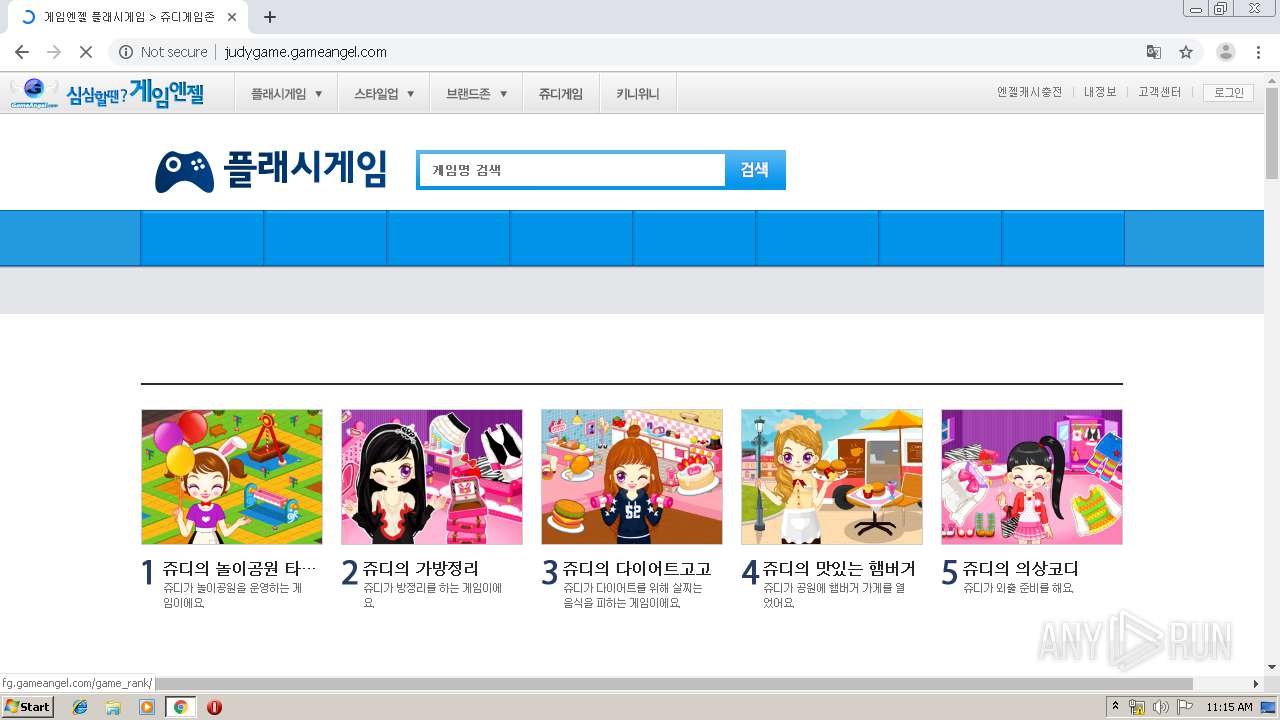Click the 내정보 link

tap(1100, 92)
